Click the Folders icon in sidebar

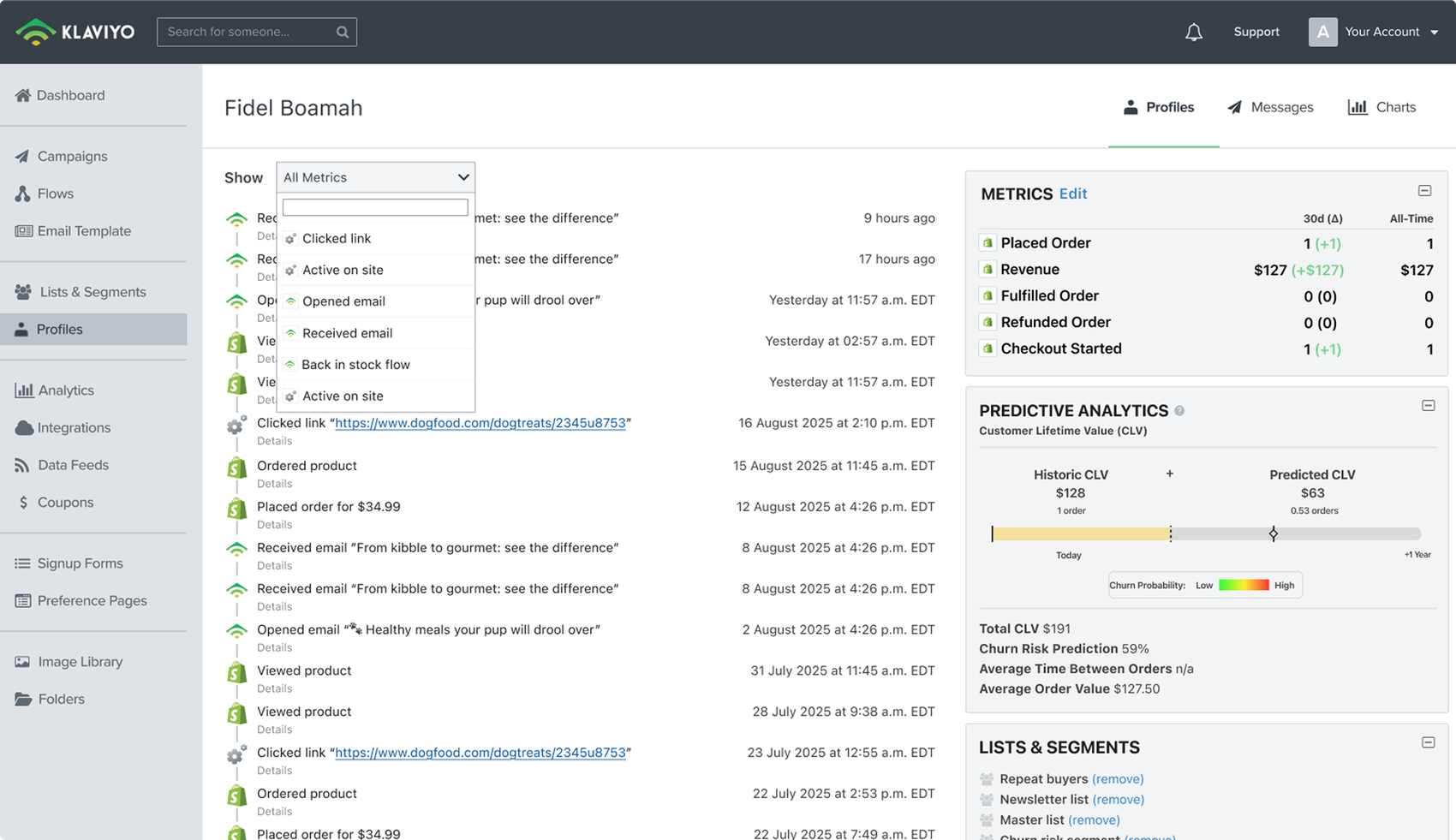click(23, 699)
